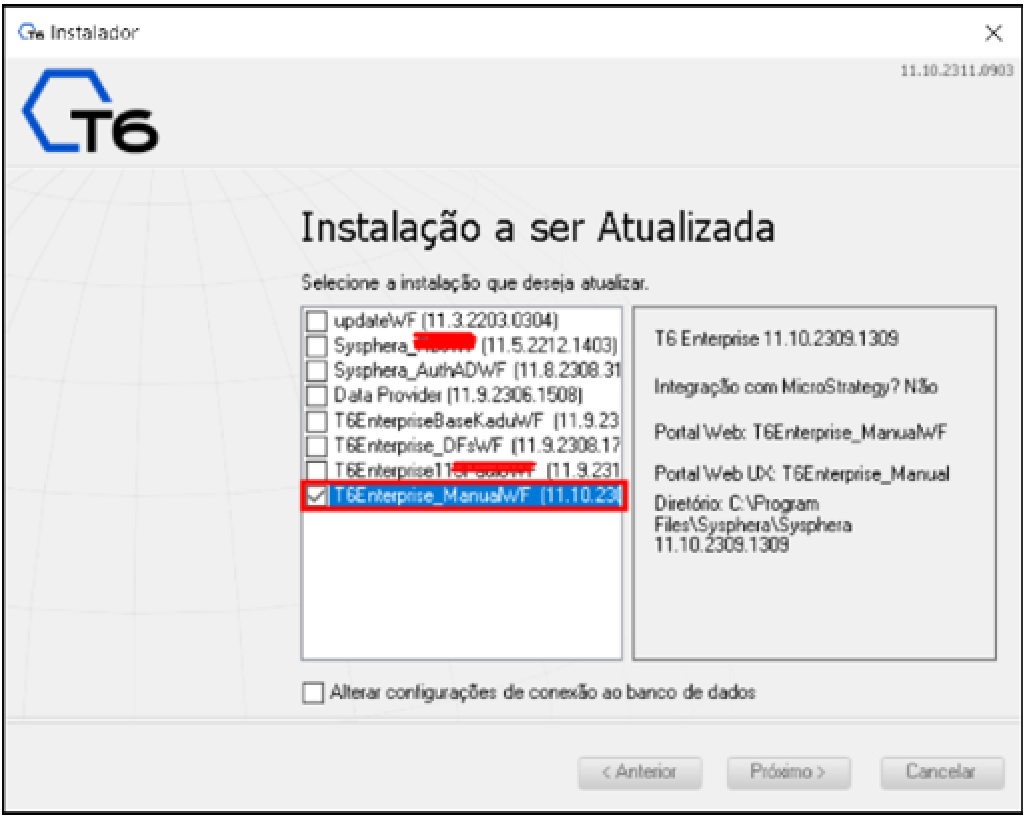Screen dimensions: 1025x817
Task: Check the T6Enterprise11 (11.9.231) row checkbox
Action: pos(317,470)
